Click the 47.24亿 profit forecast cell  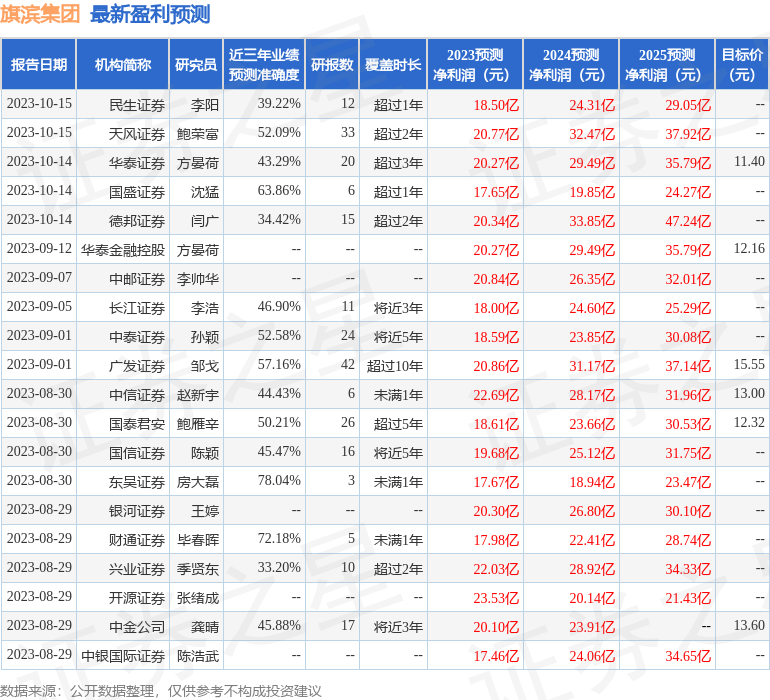coord(688,220)
